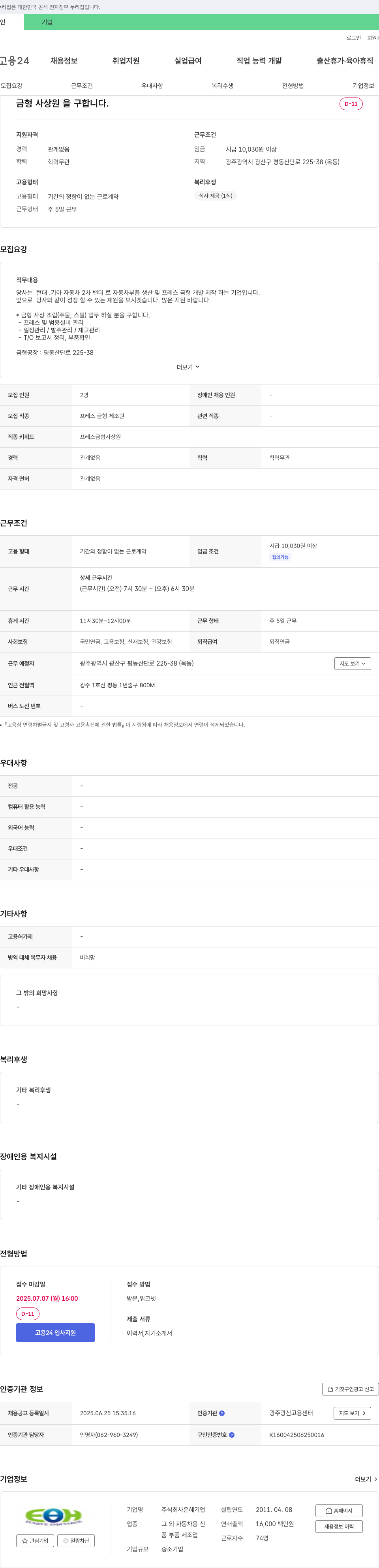Click the registration time 2025.06.25 15:35:16
379x1568 pixels.
point(108,1413)
